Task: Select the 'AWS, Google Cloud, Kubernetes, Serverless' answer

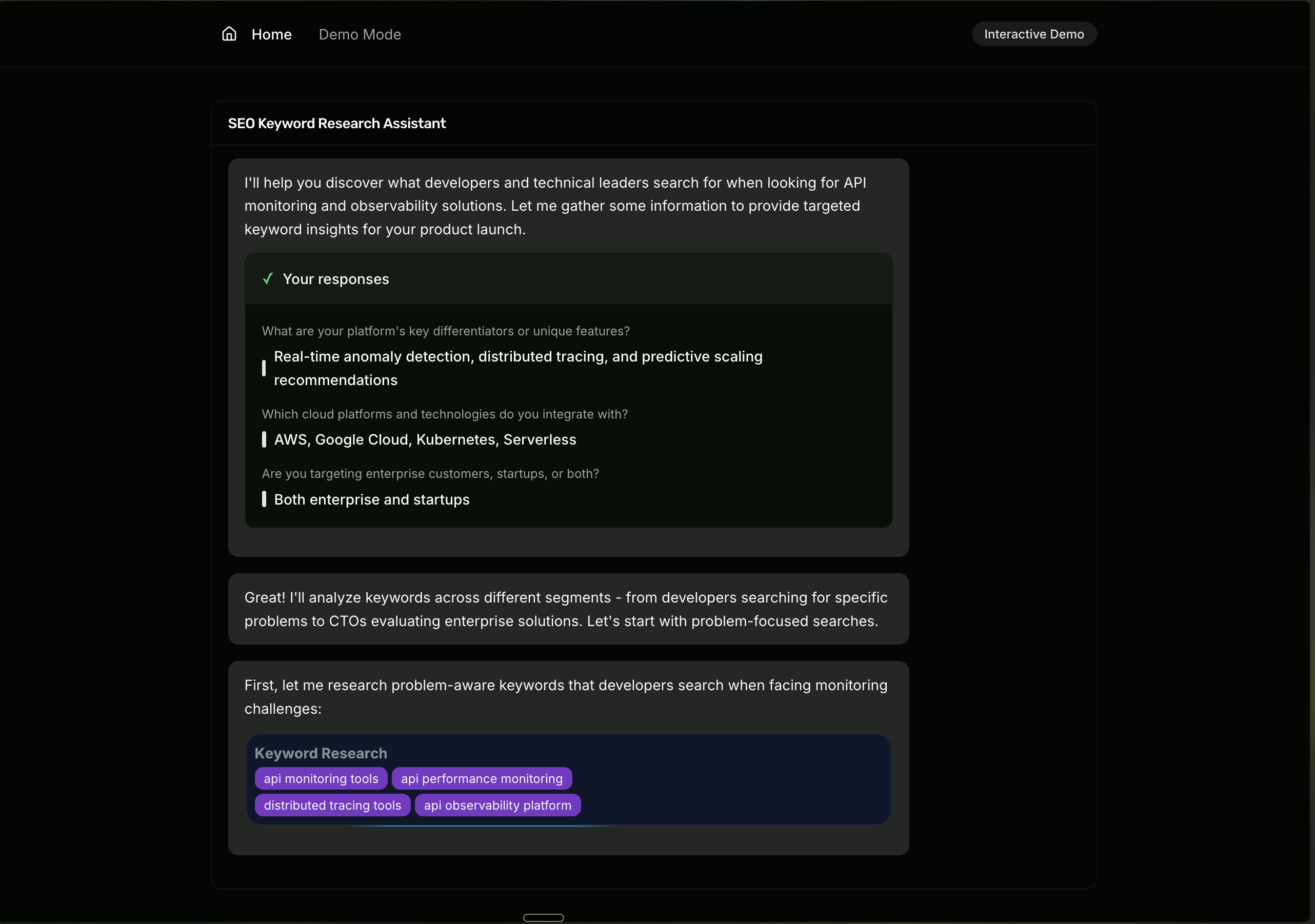Action: coord(425,439)
